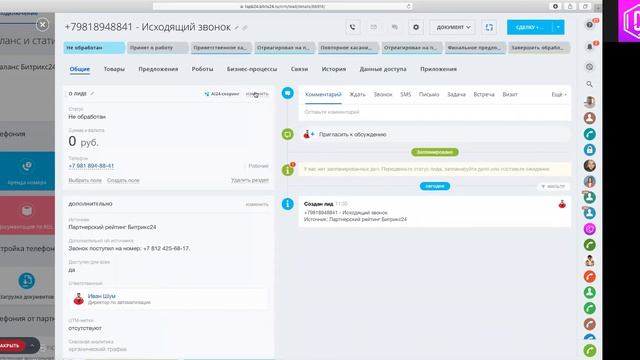
Task: Reload the page in browser address bar
Action: coord(408,7)
